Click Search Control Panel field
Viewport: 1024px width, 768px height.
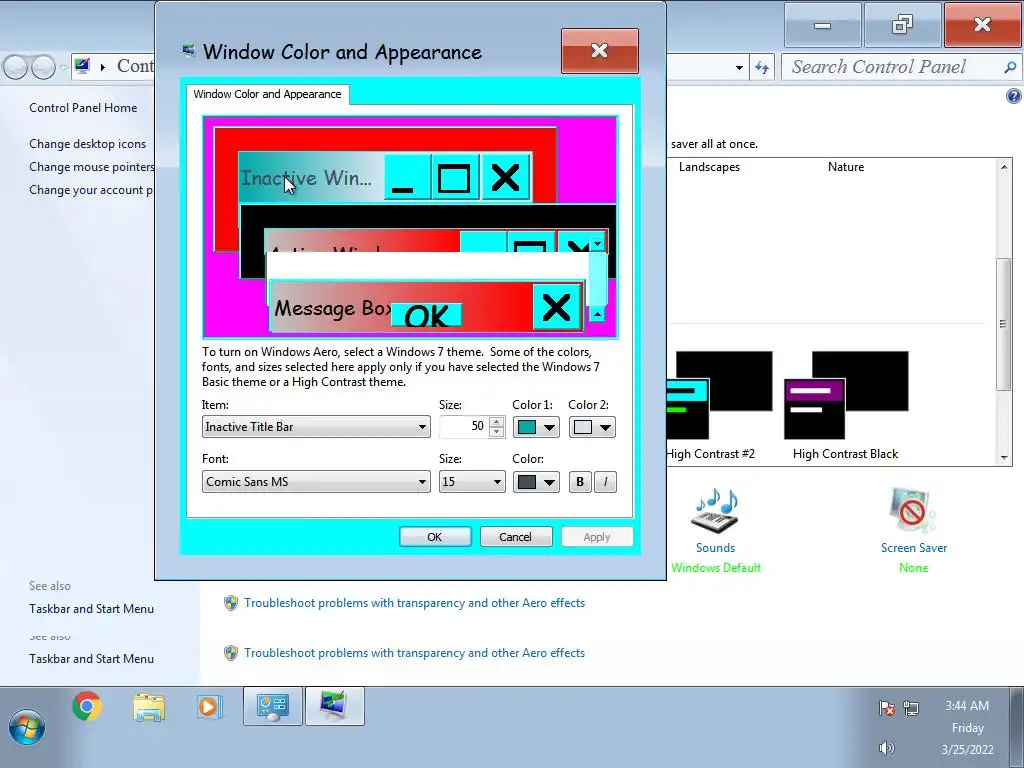(895, 67)
